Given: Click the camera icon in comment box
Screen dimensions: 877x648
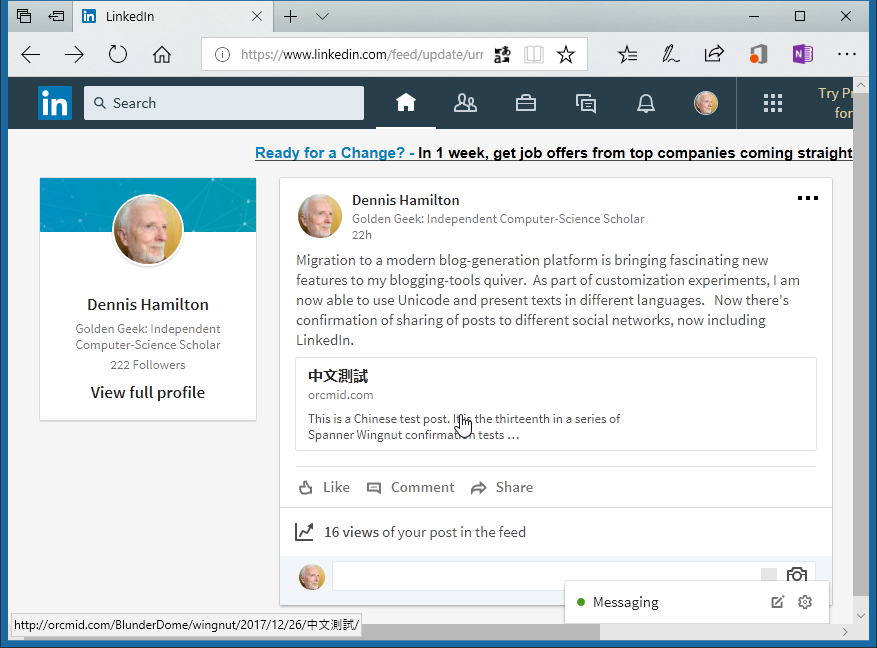Looking at the screenshot, I should click(796, 576).
